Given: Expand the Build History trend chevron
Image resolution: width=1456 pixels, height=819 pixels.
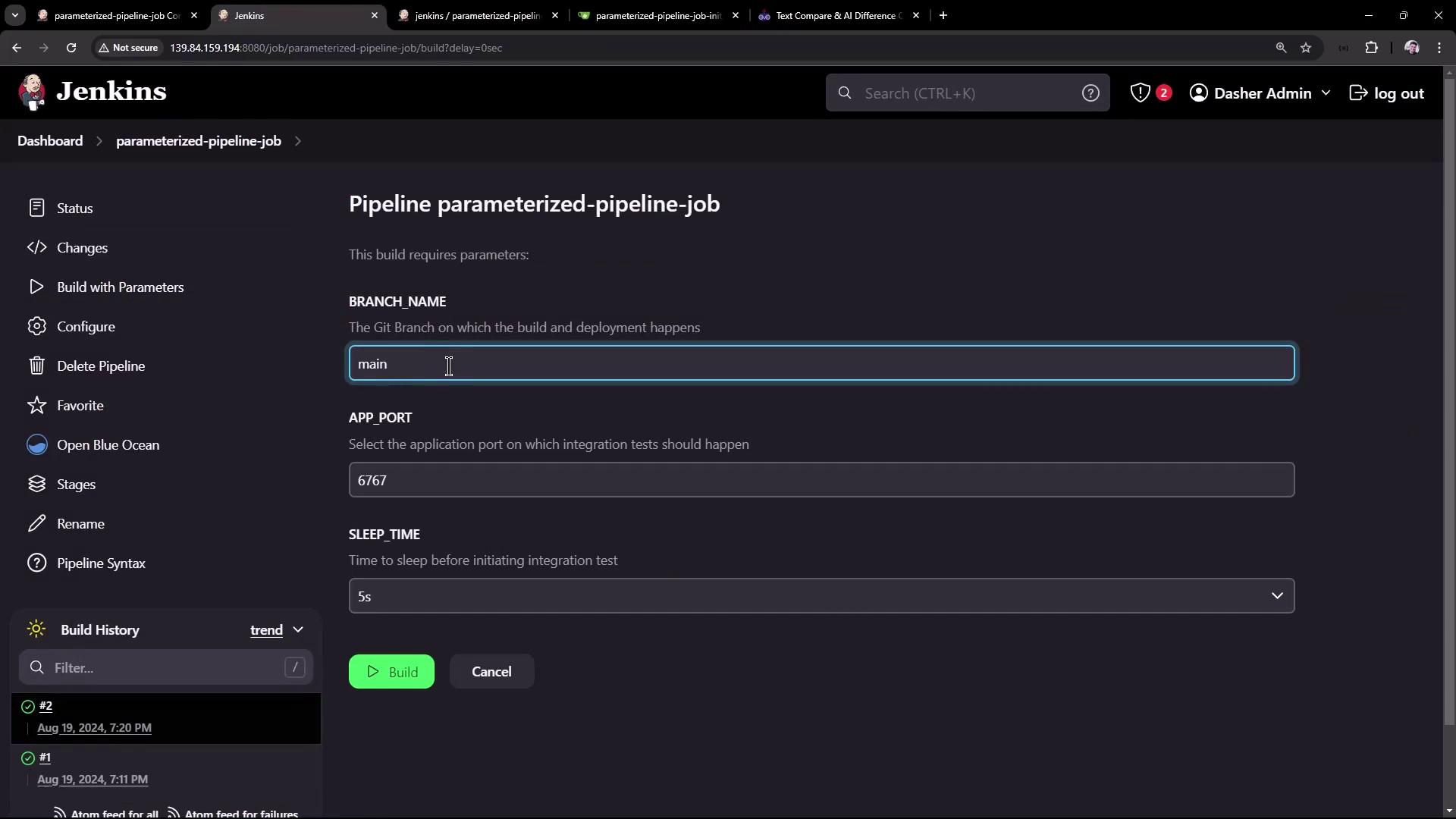Looking at the screenshot, I should tap(298, 630).
